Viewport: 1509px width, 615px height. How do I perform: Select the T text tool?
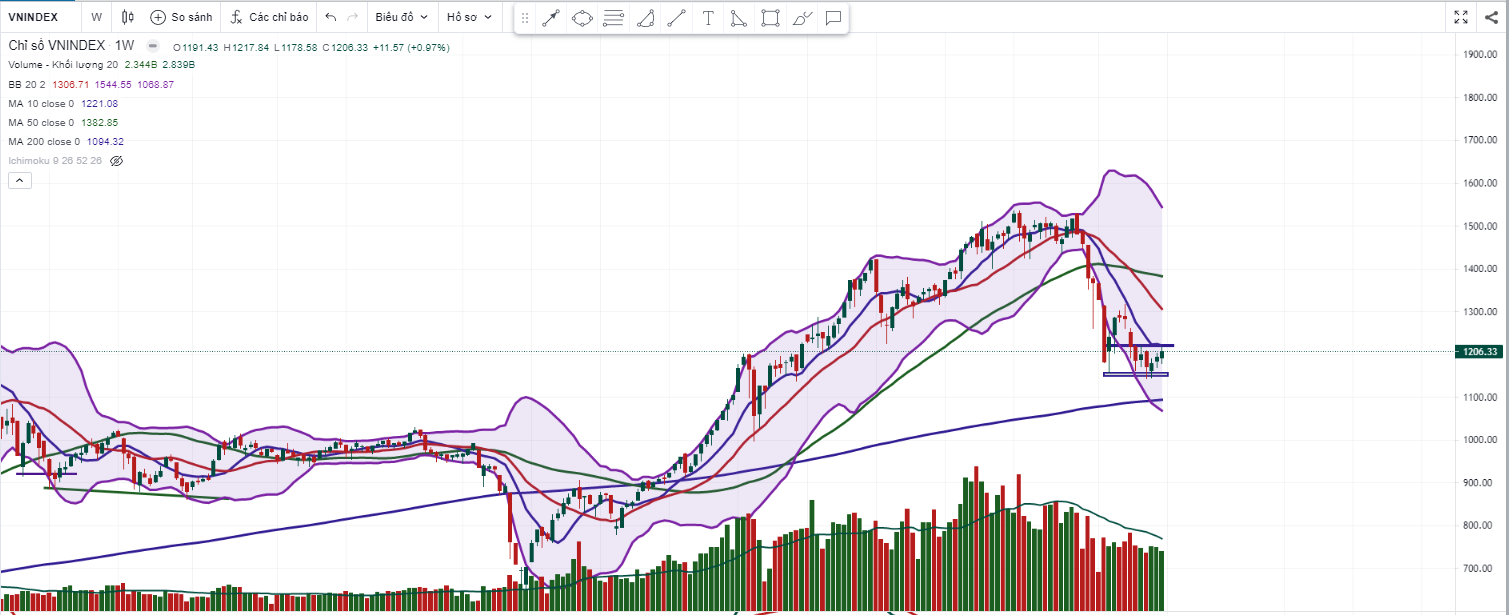[x=708, y=17]
